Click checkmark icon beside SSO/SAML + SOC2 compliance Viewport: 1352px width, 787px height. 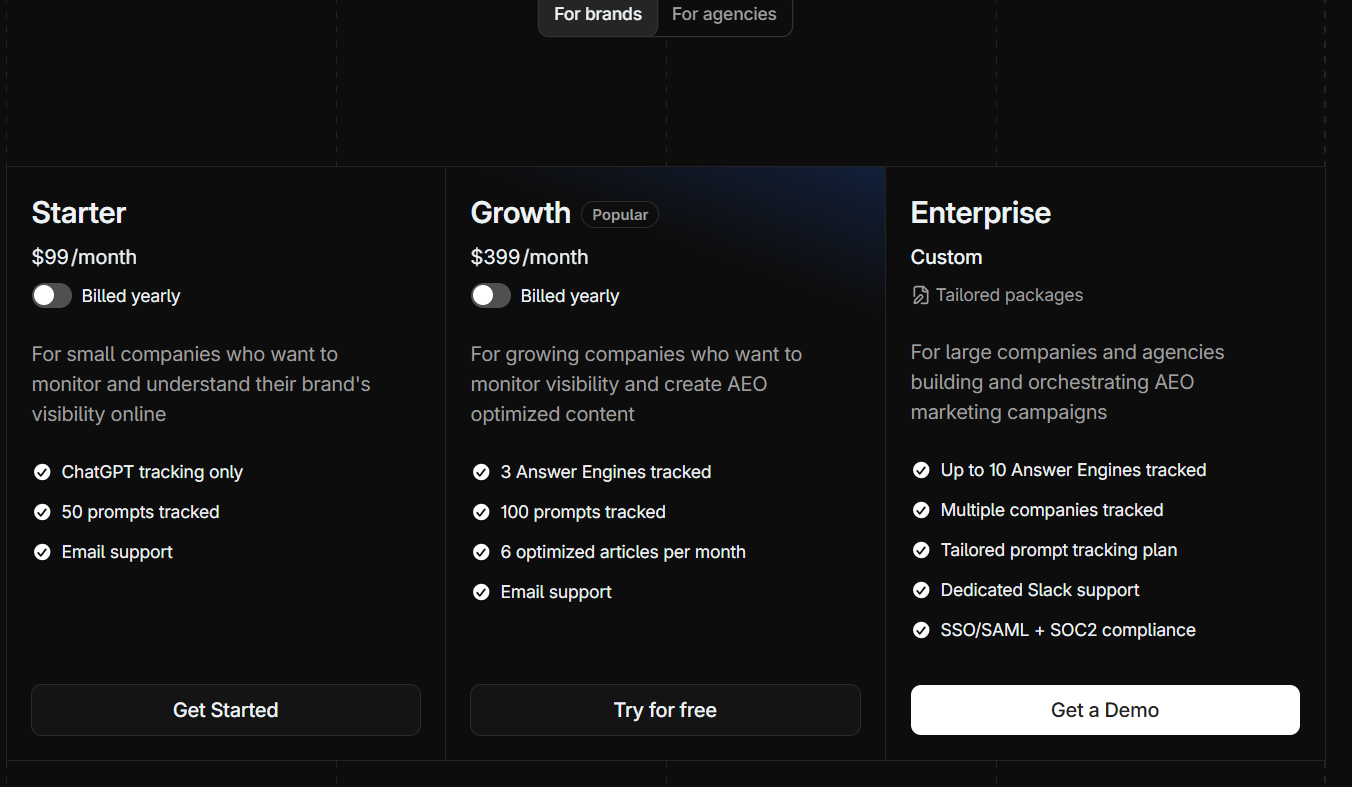coord(921,630)
